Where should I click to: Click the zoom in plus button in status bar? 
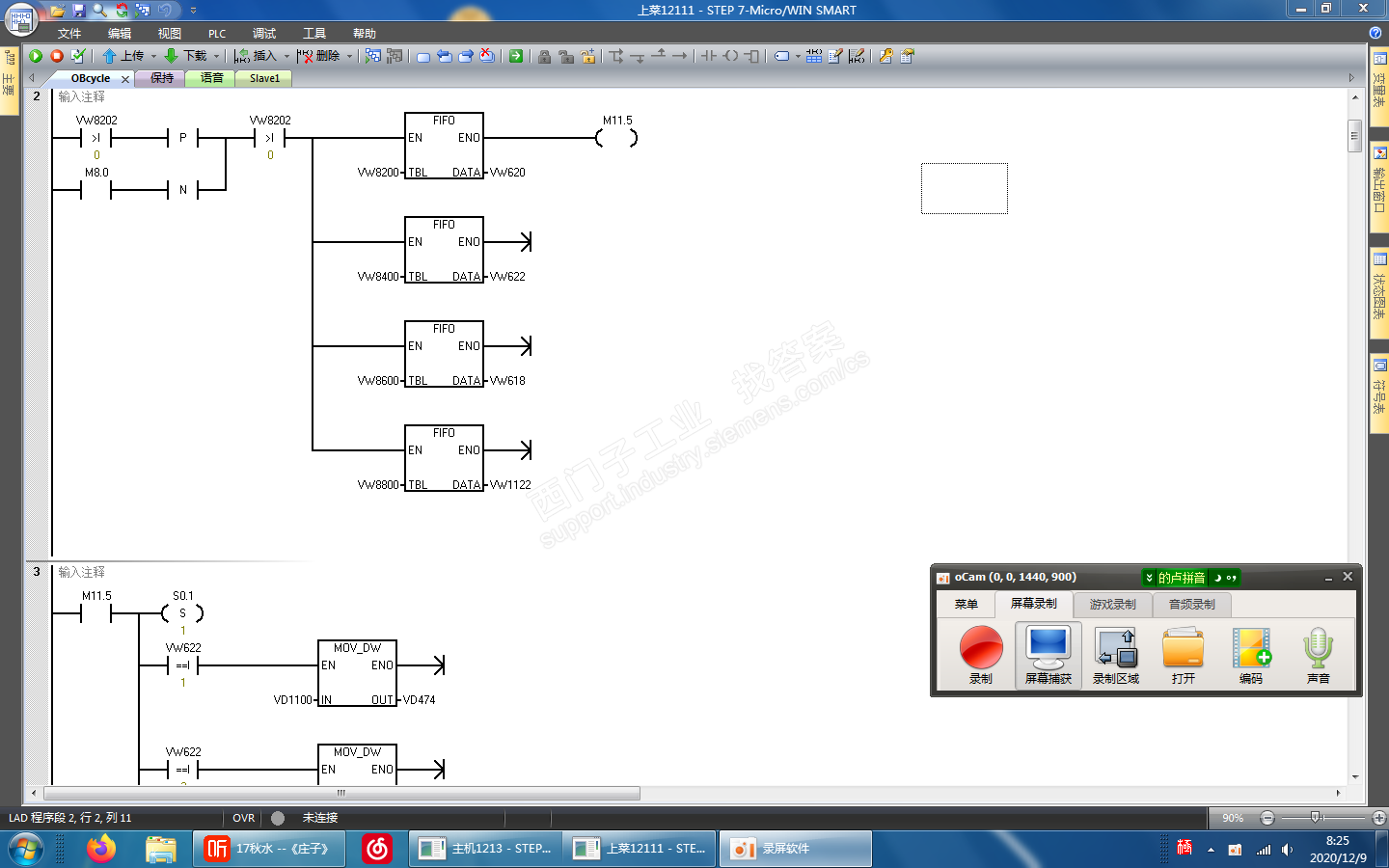pos(1379,818)
